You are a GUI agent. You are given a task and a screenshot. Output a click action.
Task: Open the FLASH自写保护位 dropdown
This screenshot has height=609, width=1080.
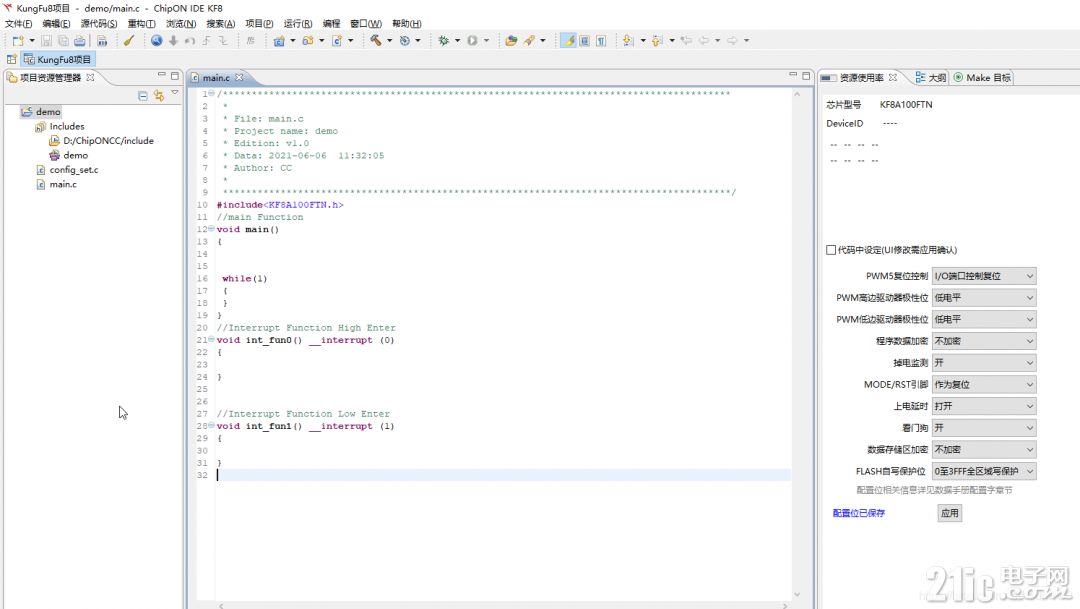(984, 471)
